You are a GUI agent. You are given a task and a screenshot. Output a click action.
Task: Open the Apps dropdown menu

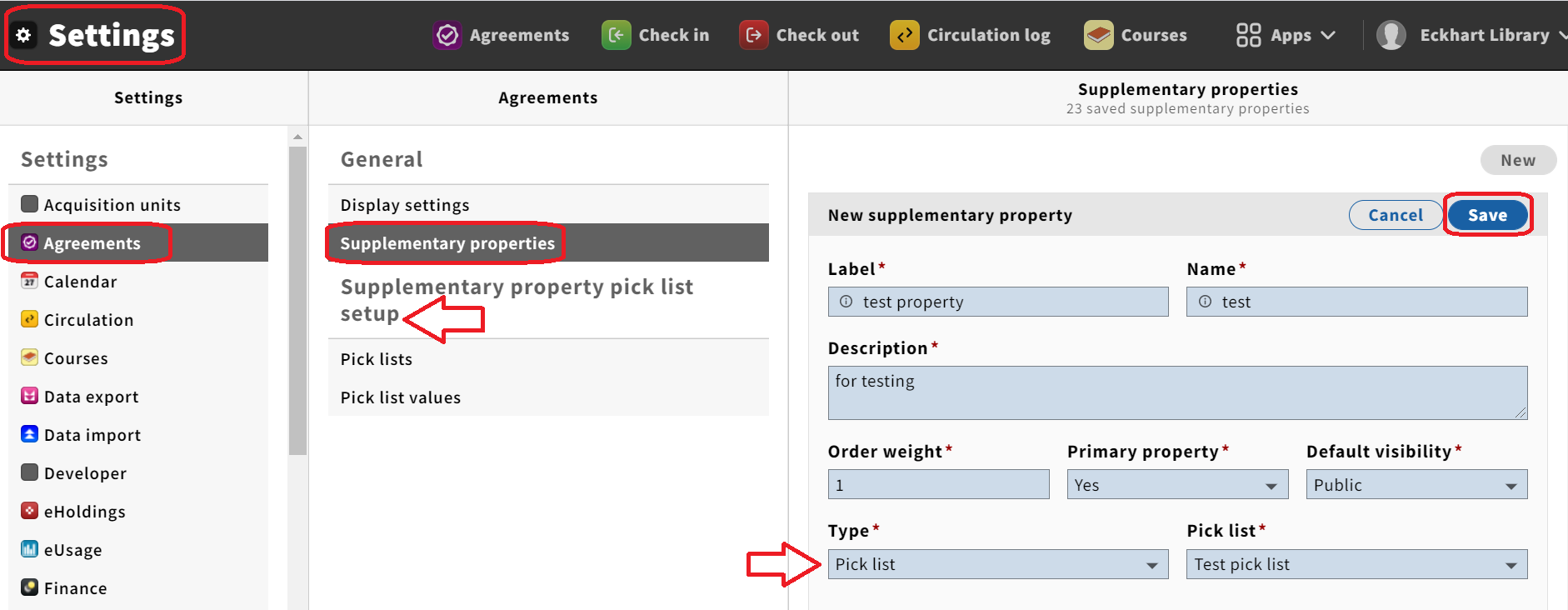click(x=1286, y=35)
